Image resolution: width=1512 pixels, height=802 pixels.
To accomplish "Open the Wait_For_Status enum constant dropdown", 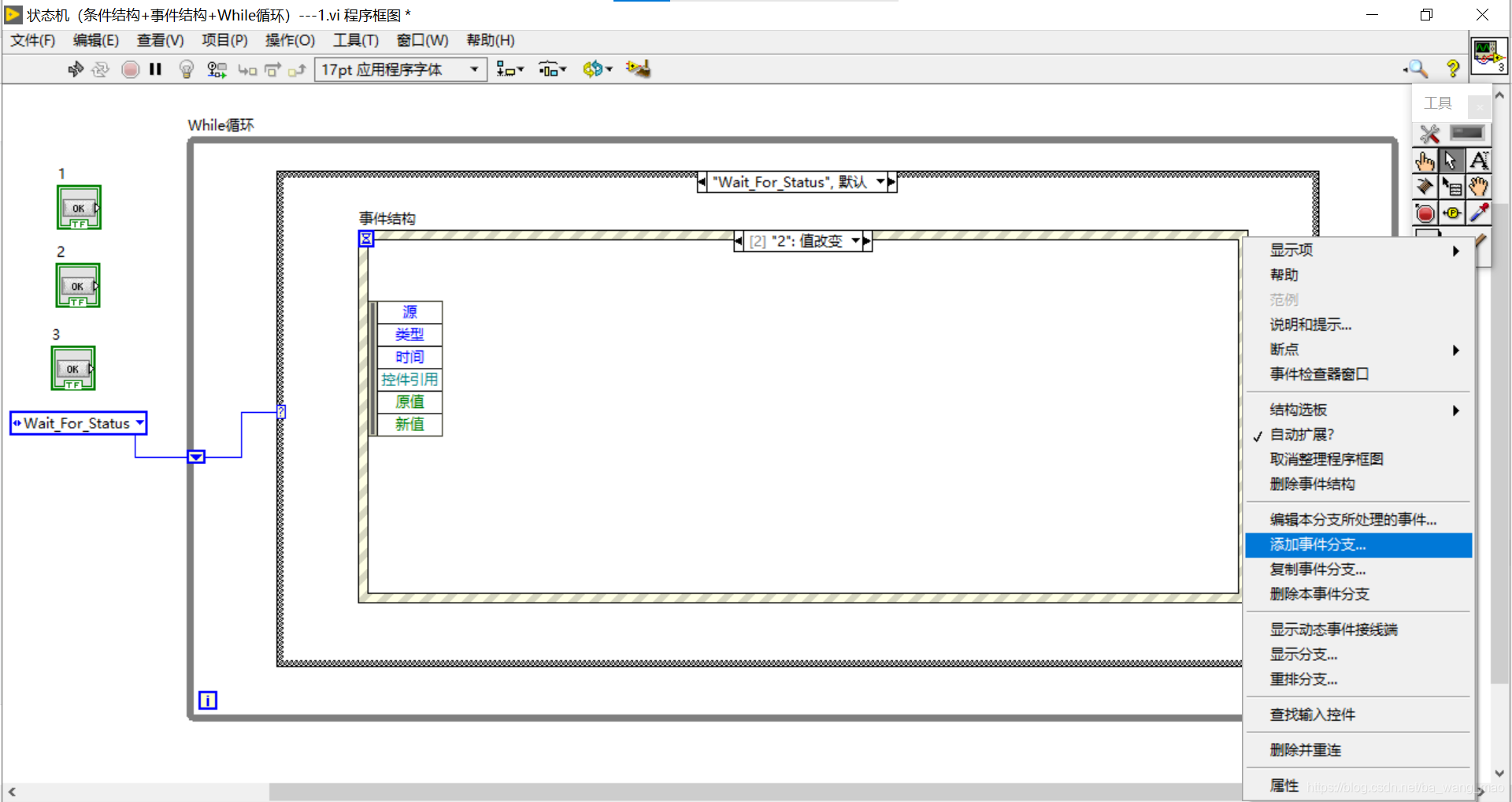I will pos(139,423).
